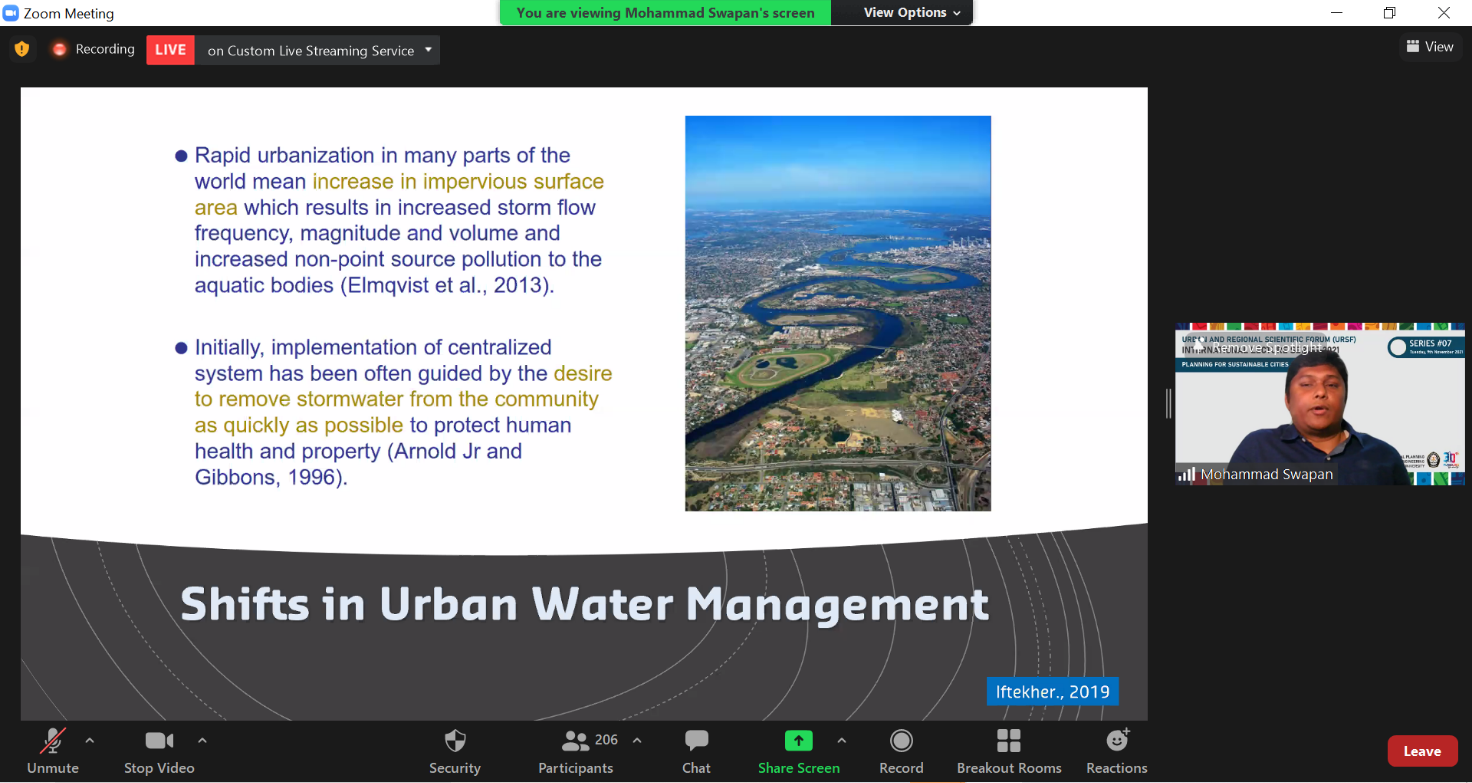Click the View layout button

pyautogui.click(x=1429, y=47)
